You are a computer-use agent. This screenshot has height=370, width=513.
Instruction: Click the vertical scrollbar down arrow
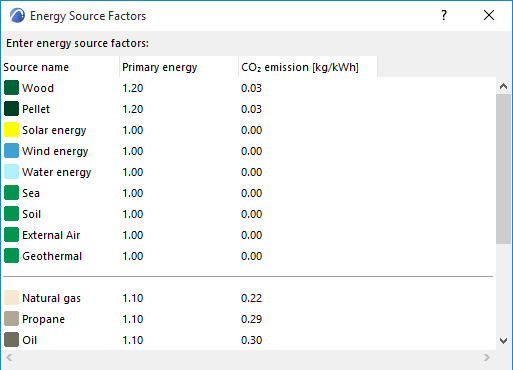point(503,341)
